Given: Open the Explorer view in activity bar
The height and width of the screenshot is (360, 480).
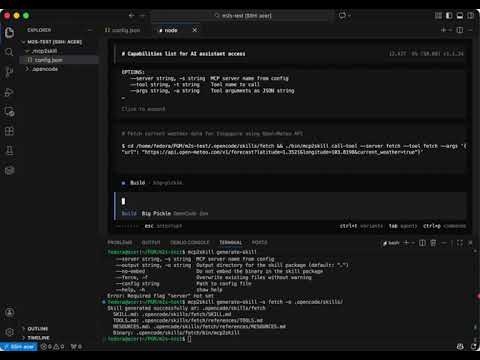Looking at the screenshot, I should [9, 32].
